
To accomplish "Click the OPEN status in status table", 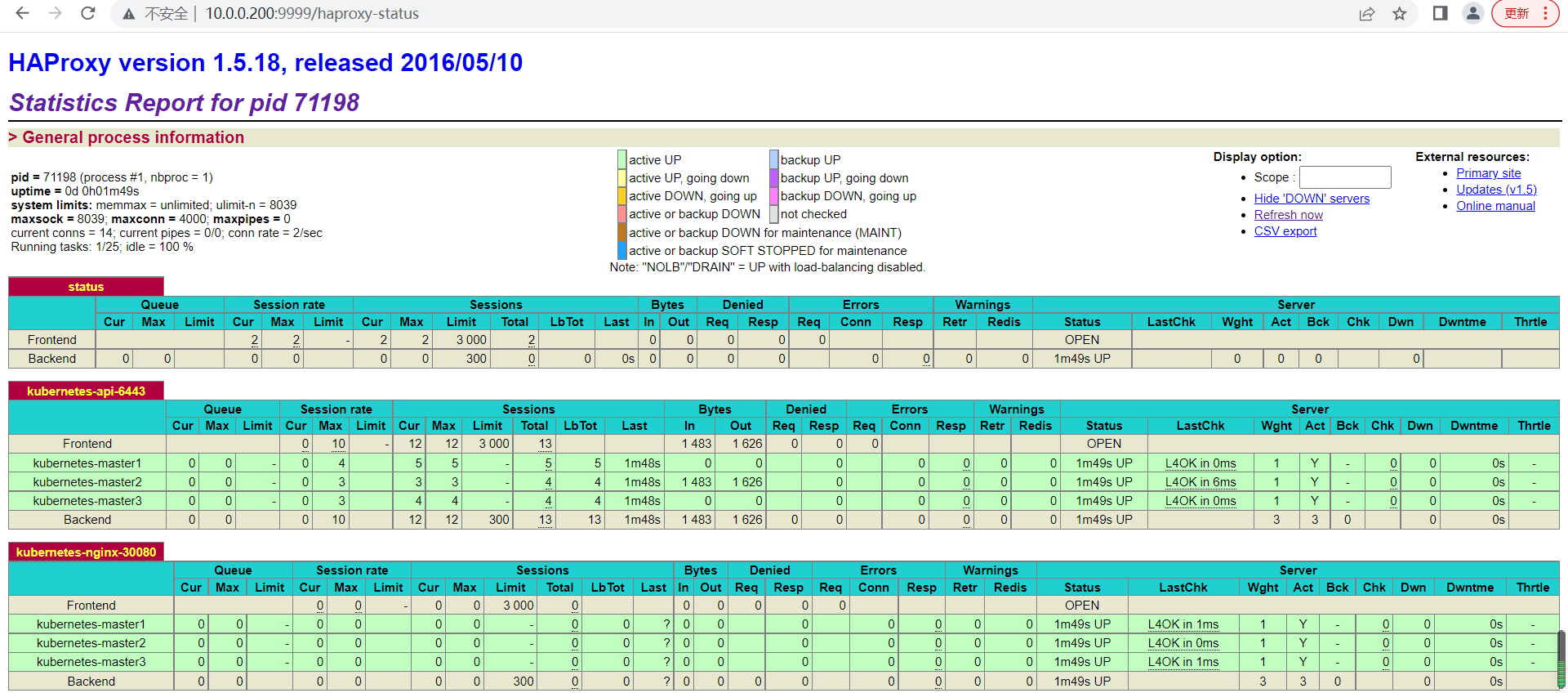I will pyautogui.click(x=1082, y=340).
